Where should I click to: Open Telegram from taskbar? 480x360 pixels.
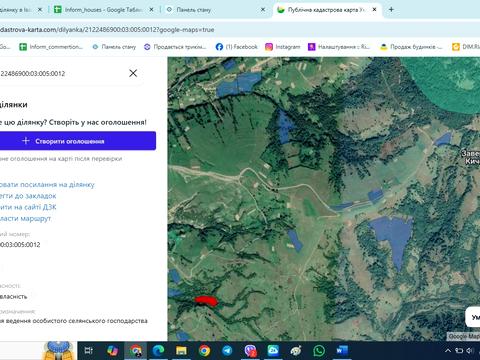227,350
